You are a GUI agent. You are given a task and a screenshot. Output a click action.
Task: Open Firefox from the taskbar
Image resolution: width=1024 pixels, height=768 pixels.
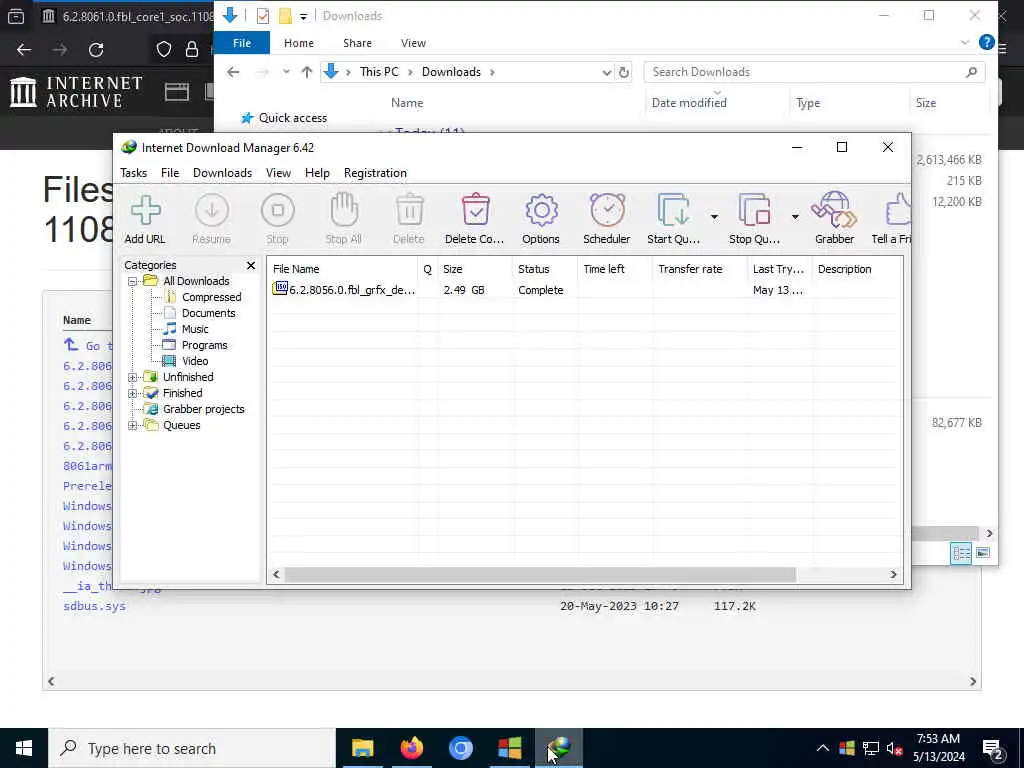(411, 748)
